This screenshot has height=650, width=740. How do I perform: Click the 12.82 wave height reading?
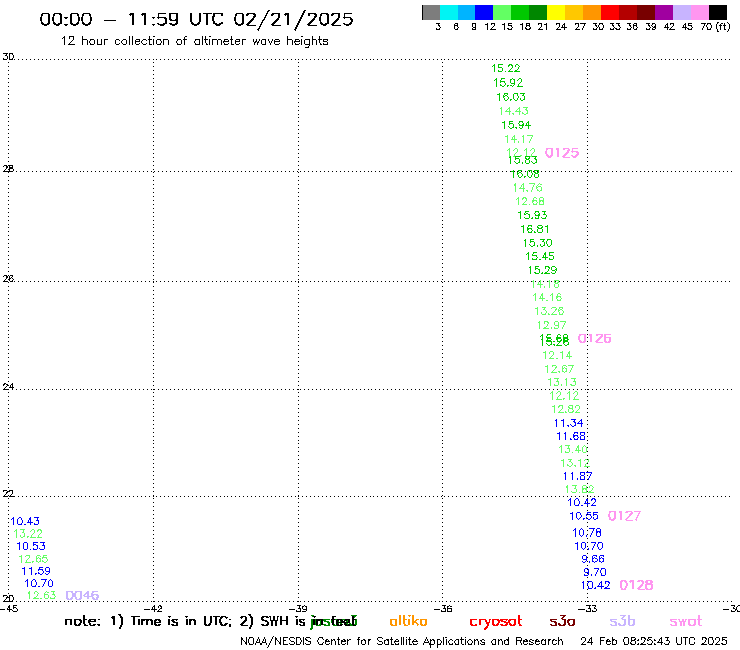566,409
